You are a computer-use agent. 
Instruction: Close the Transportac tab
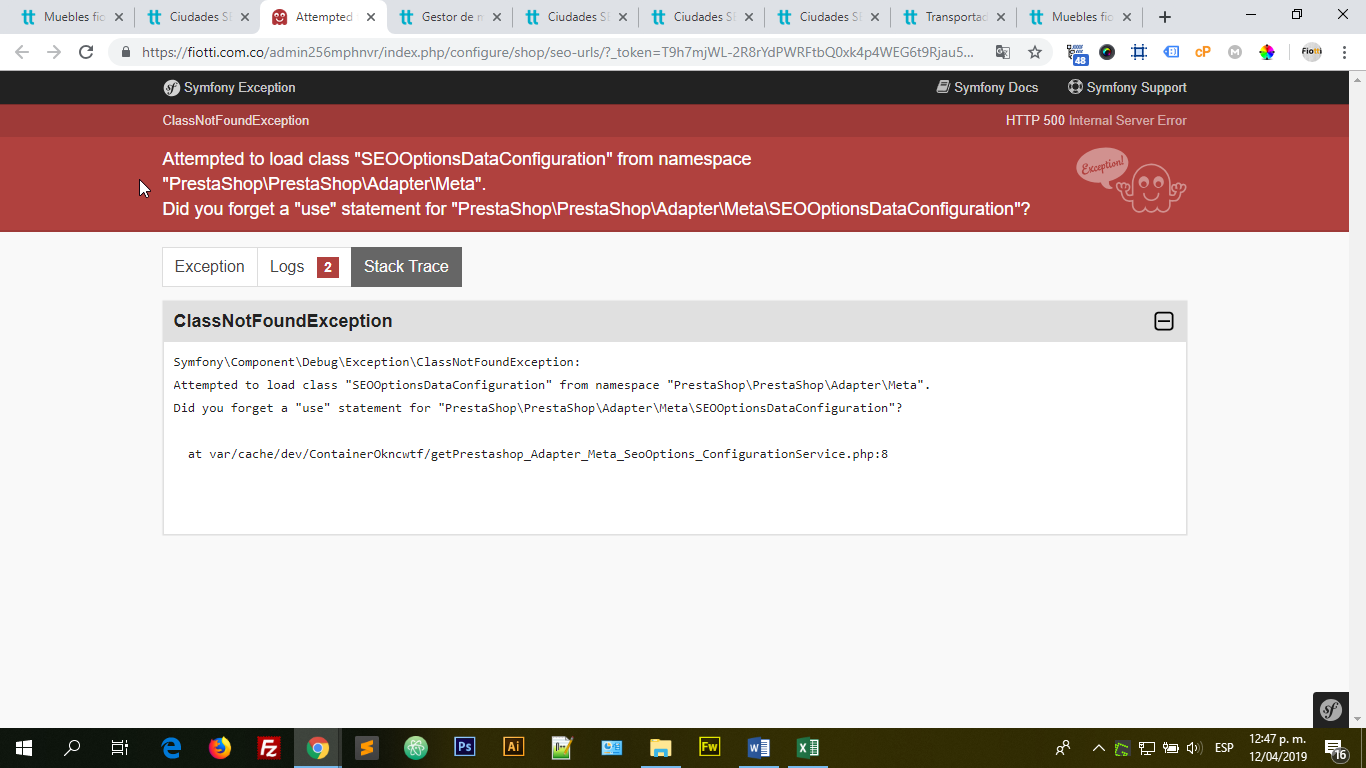coord(1001,17)
